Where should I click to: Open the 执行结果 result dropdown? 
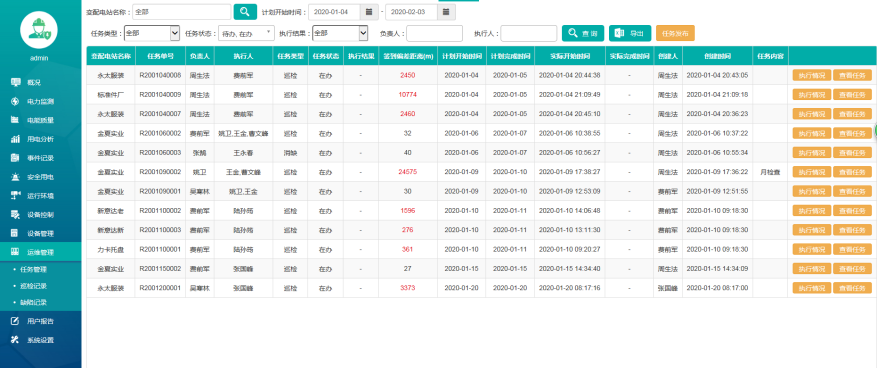click(340, 33)
